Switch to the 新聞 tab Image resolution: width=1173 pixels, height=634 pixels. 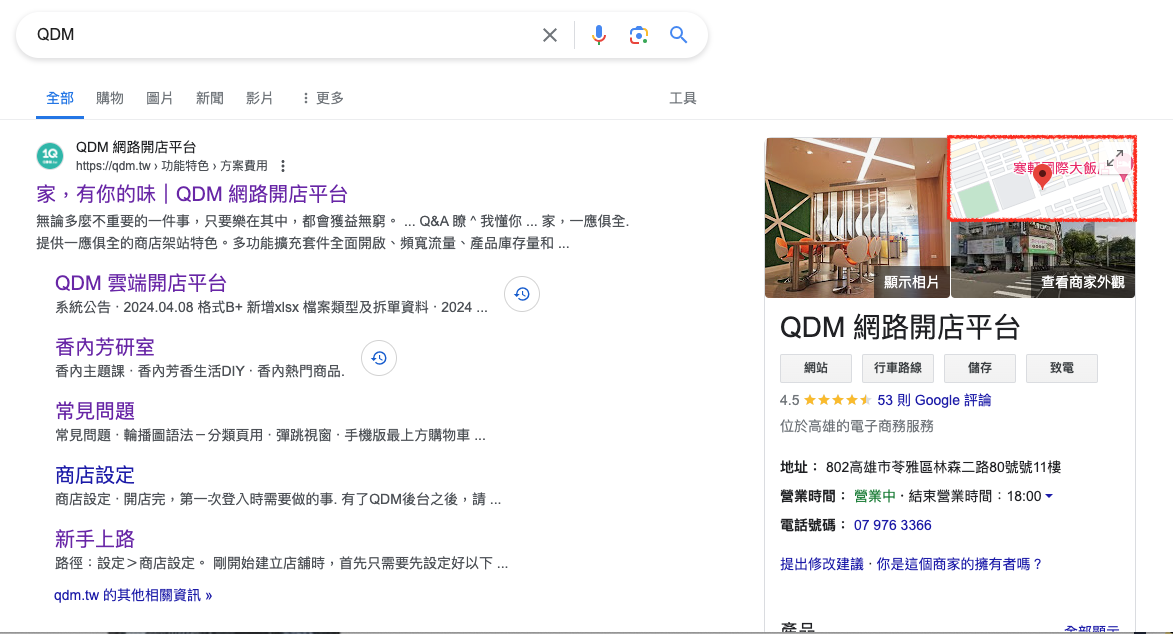[209, 98]
